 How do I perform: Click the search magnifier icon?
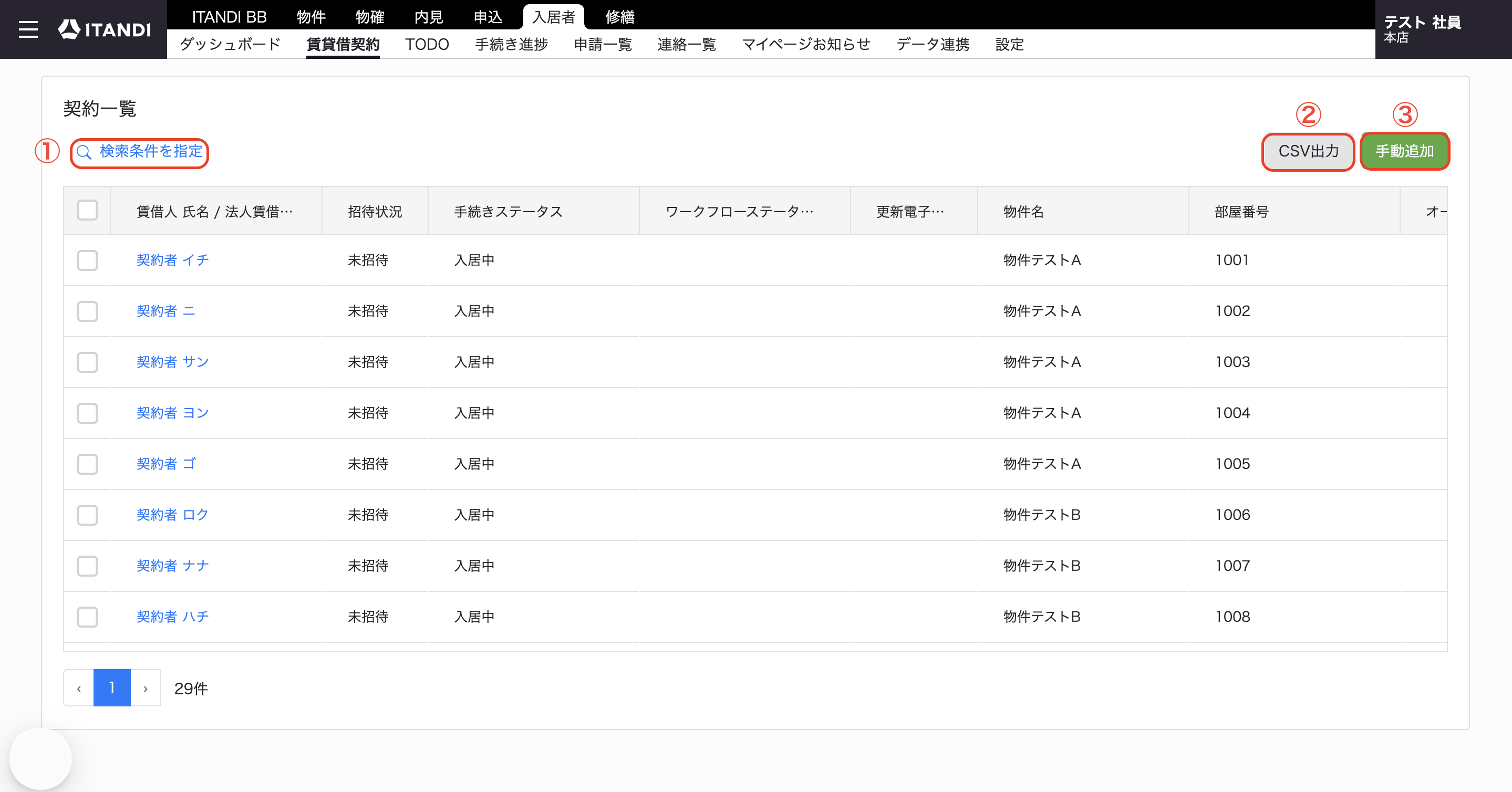pos(85,152)
